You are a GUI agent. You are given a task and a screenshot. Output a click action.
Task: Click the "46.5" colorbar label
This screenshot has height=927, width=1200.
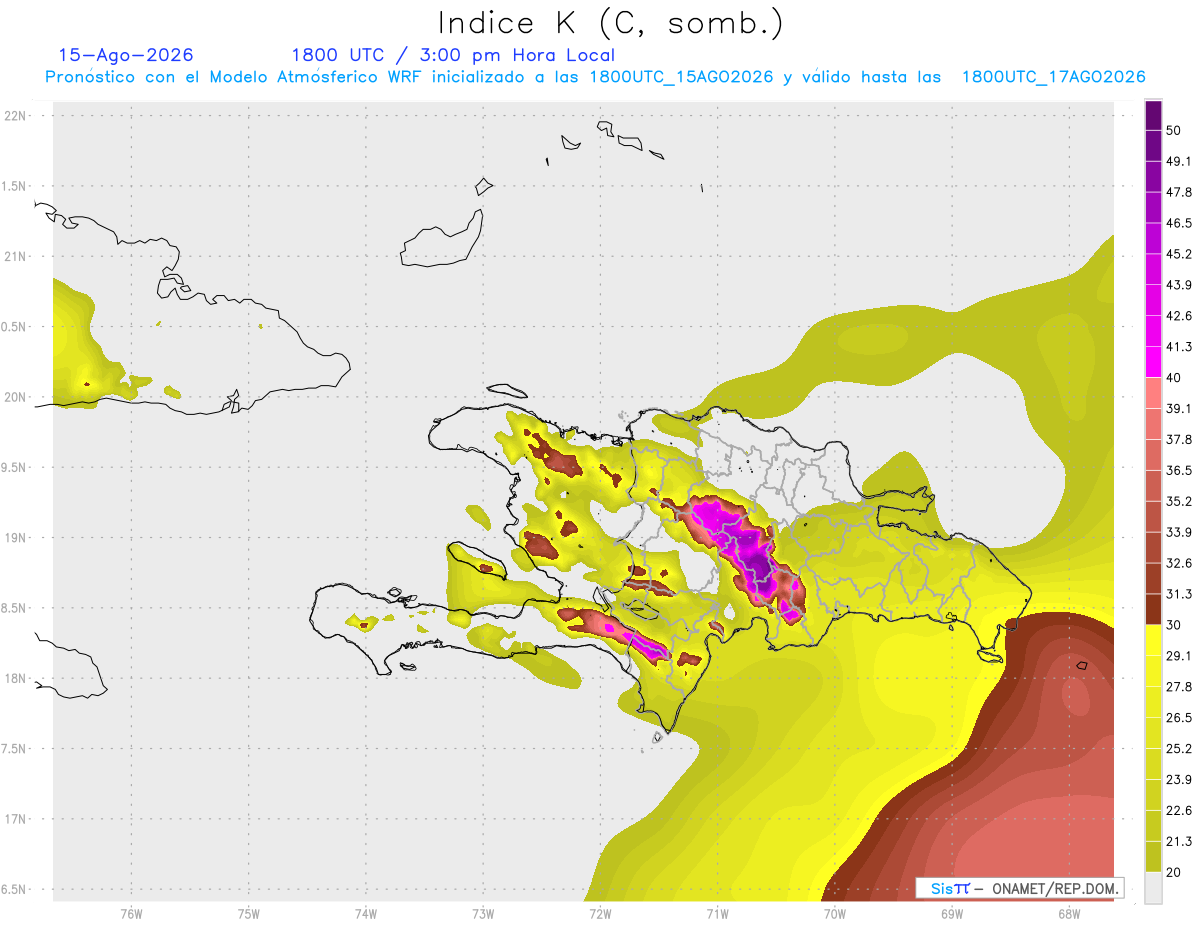tap(1179, 223)
